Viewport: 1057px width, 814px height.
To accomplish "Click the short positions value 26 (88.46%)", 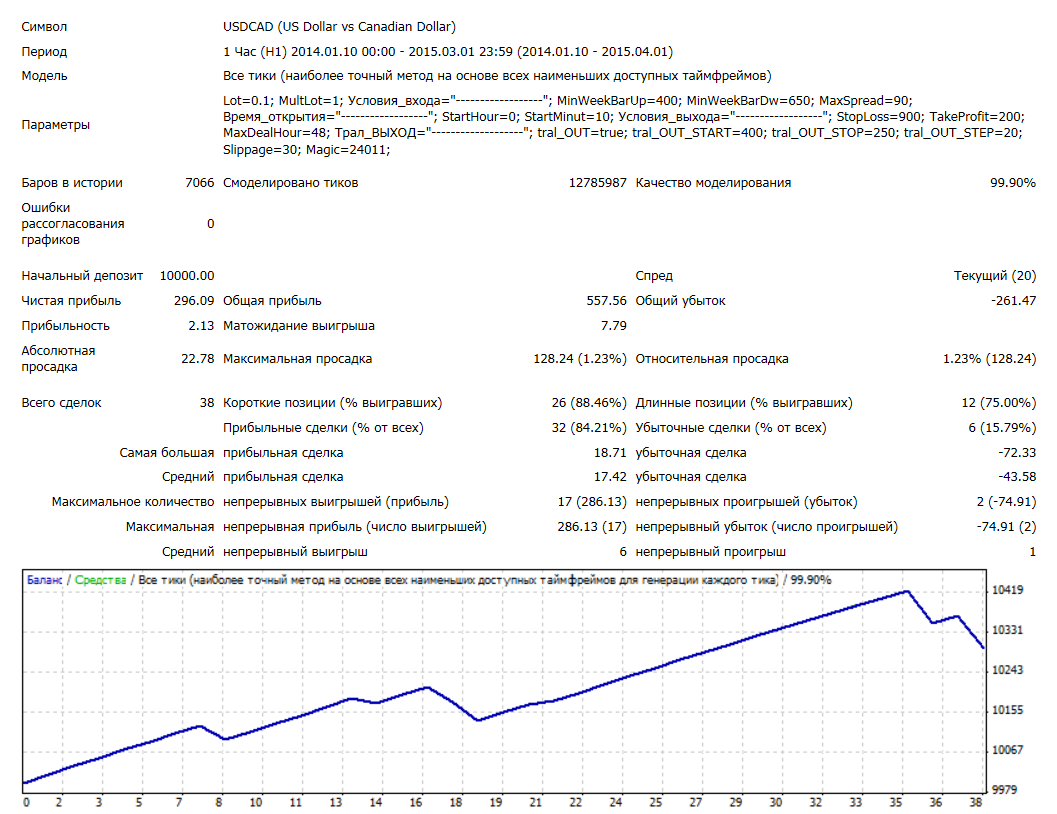I will [x=589, y=402].
